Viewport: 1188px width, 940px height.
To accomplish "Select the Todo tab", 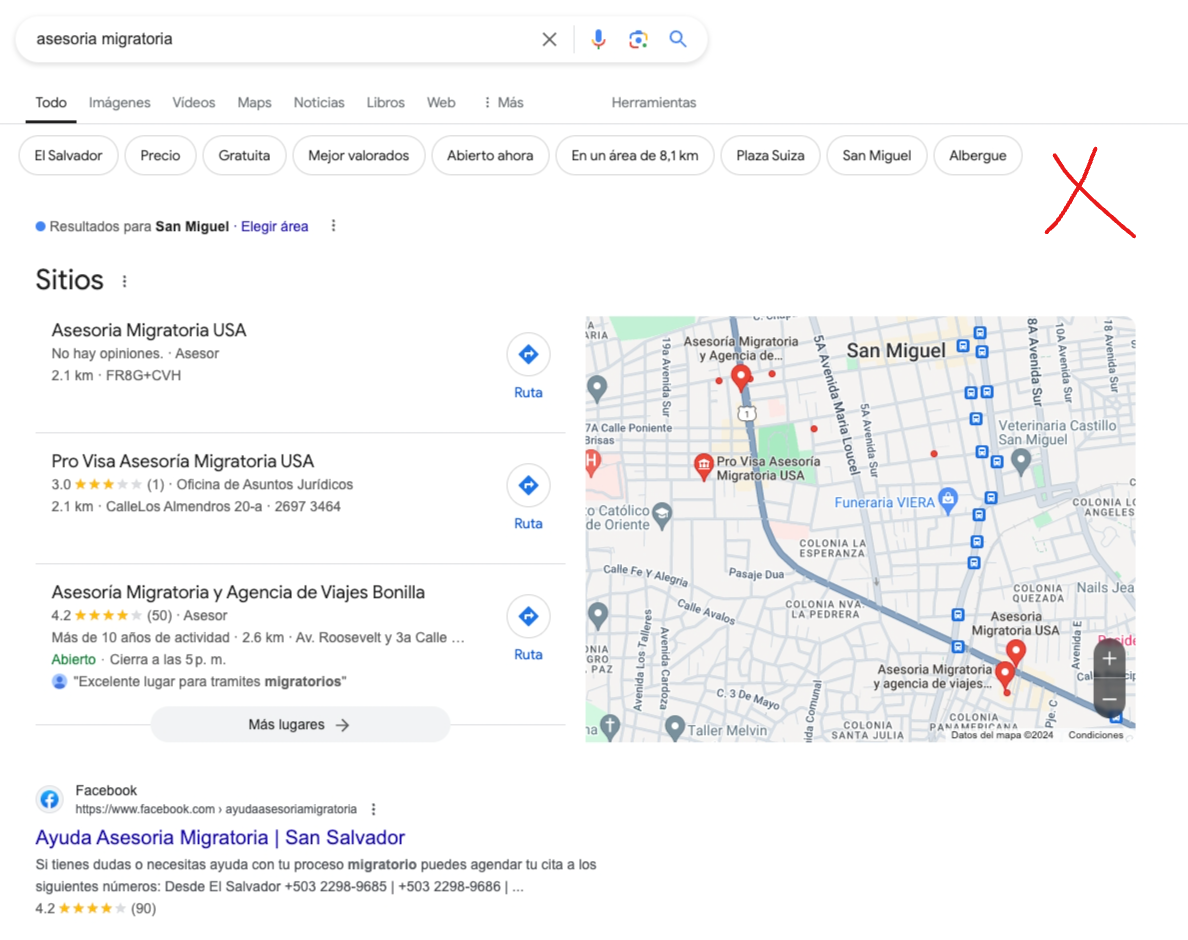I will tap(51, 102).
